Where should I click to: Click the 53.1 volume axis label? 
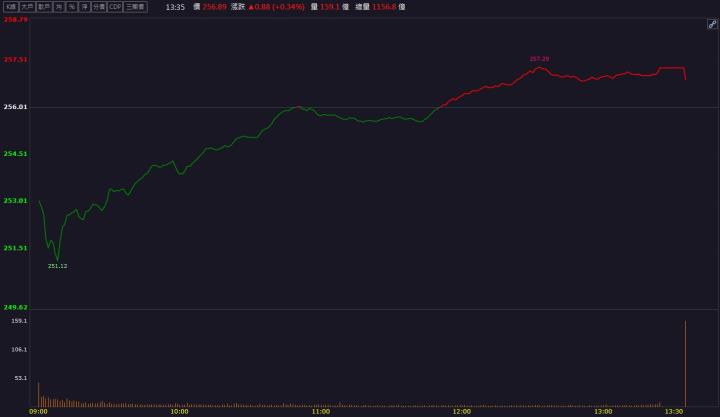pos(21,378)
